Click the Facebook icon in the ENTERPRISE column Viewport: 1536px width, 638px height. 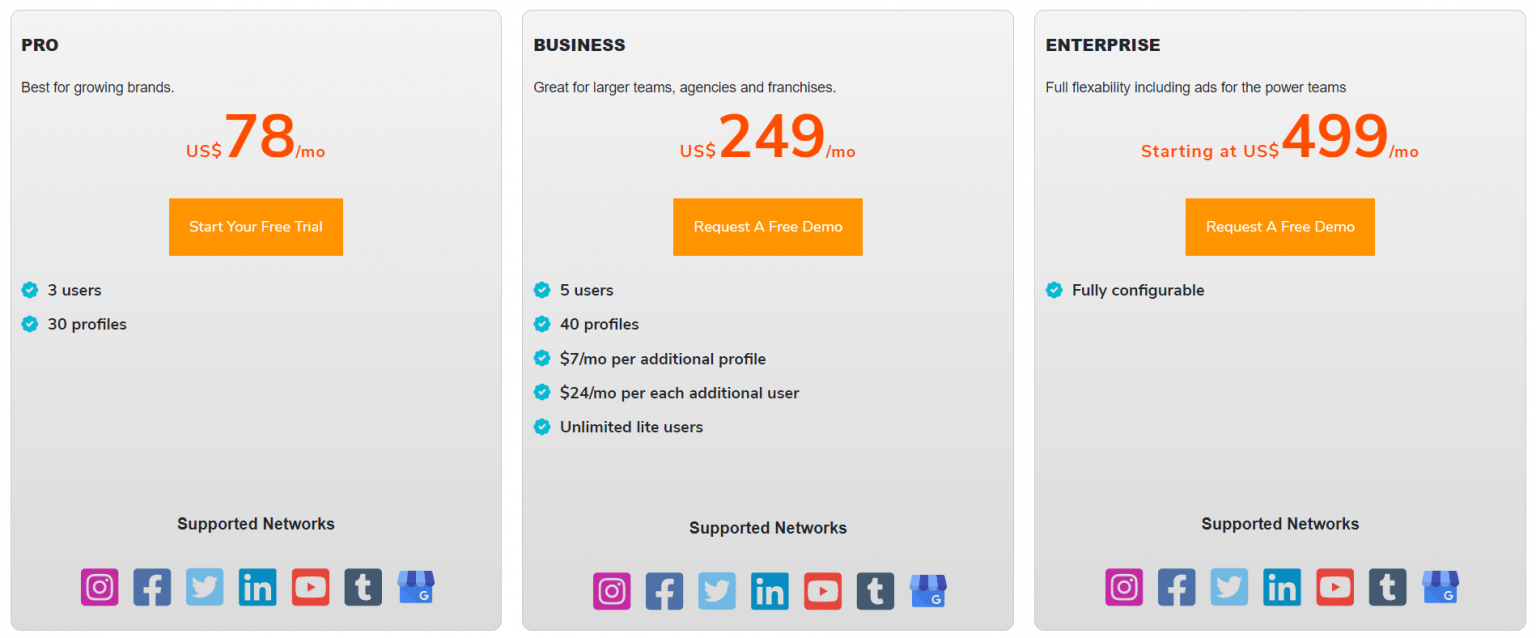(1177, 587)
